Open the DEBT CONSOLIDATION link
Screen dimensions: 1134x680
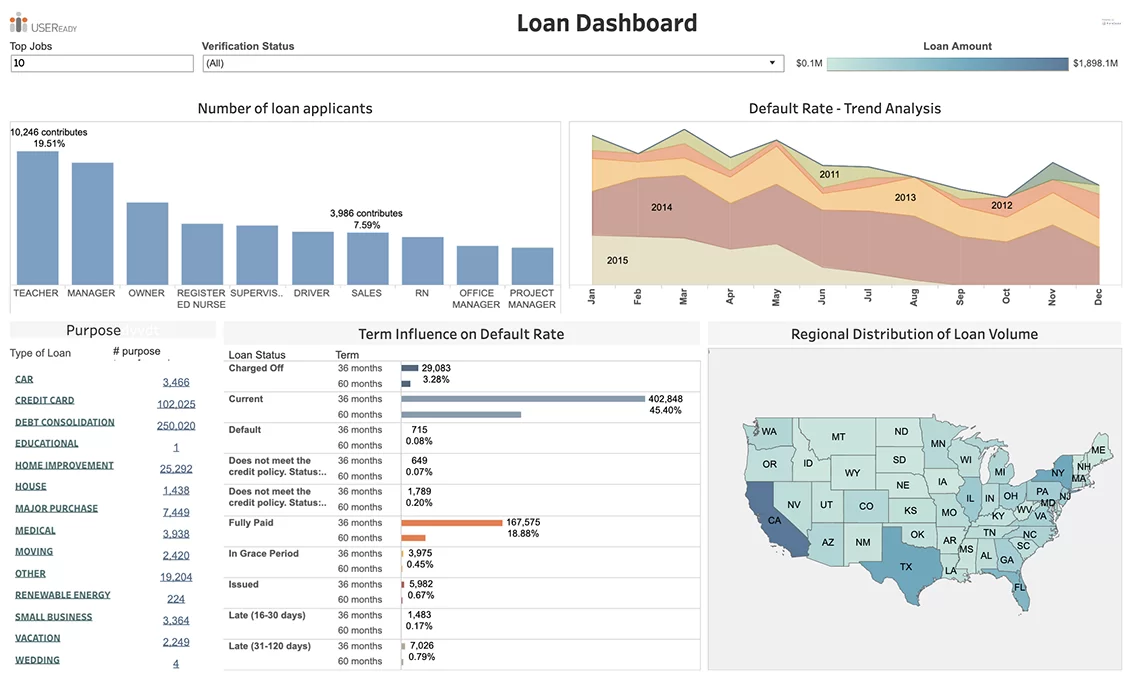click(64, 422)
